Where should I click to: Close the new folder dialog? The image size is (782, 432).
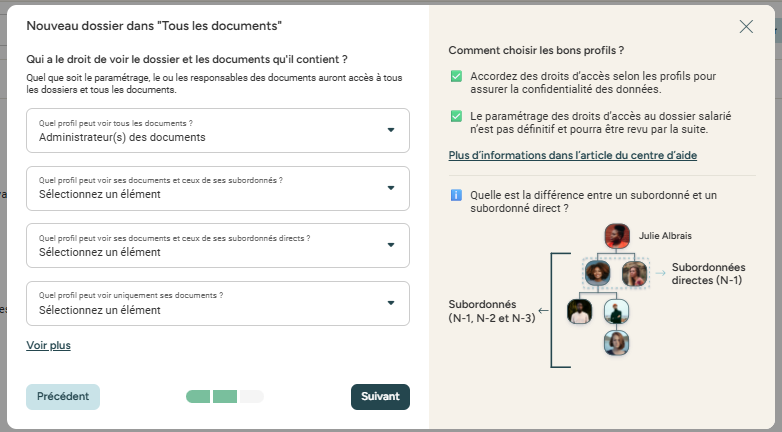746,27
